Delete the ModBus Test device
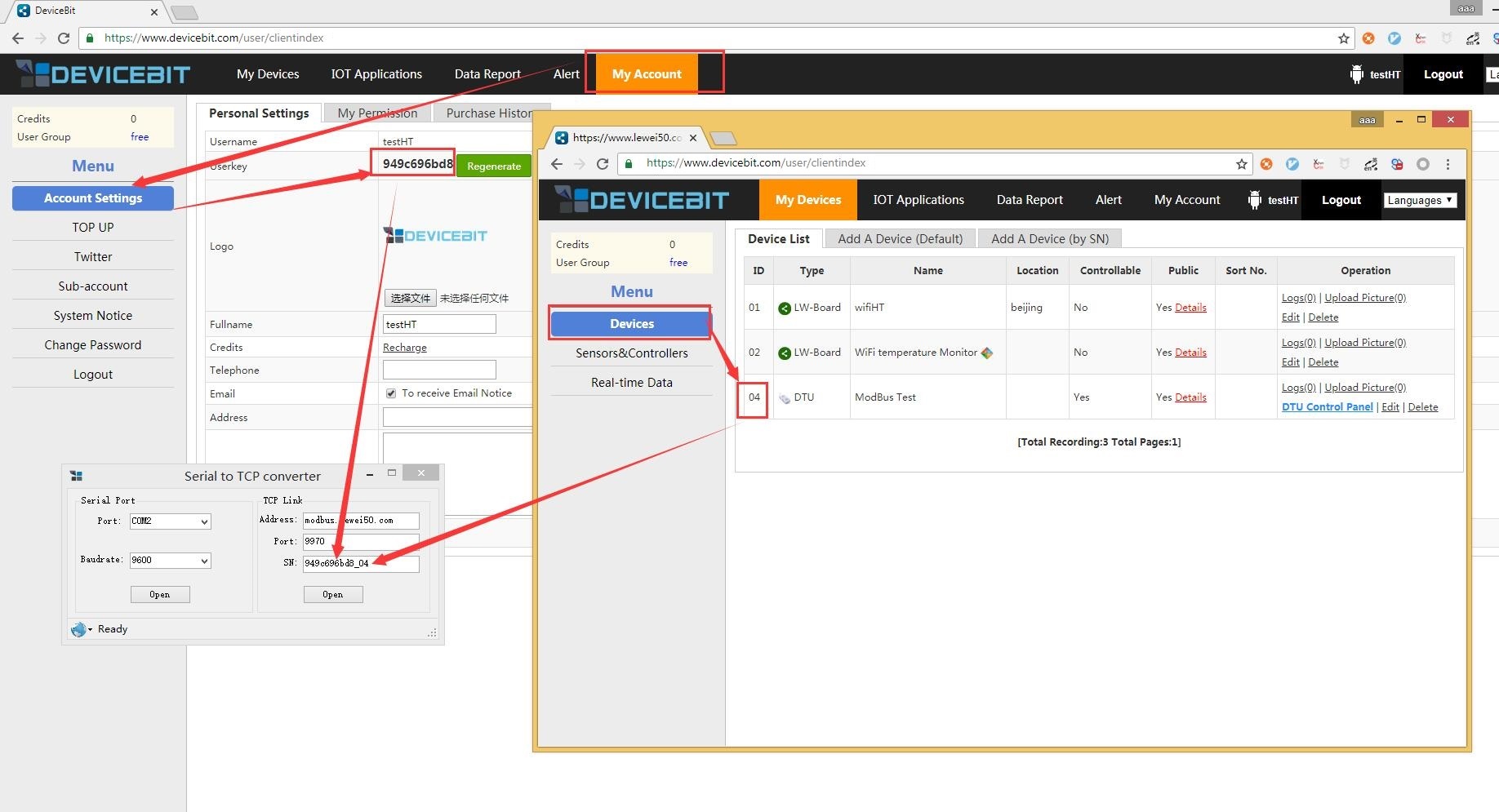1499x812 pixels. [1423, 407]
